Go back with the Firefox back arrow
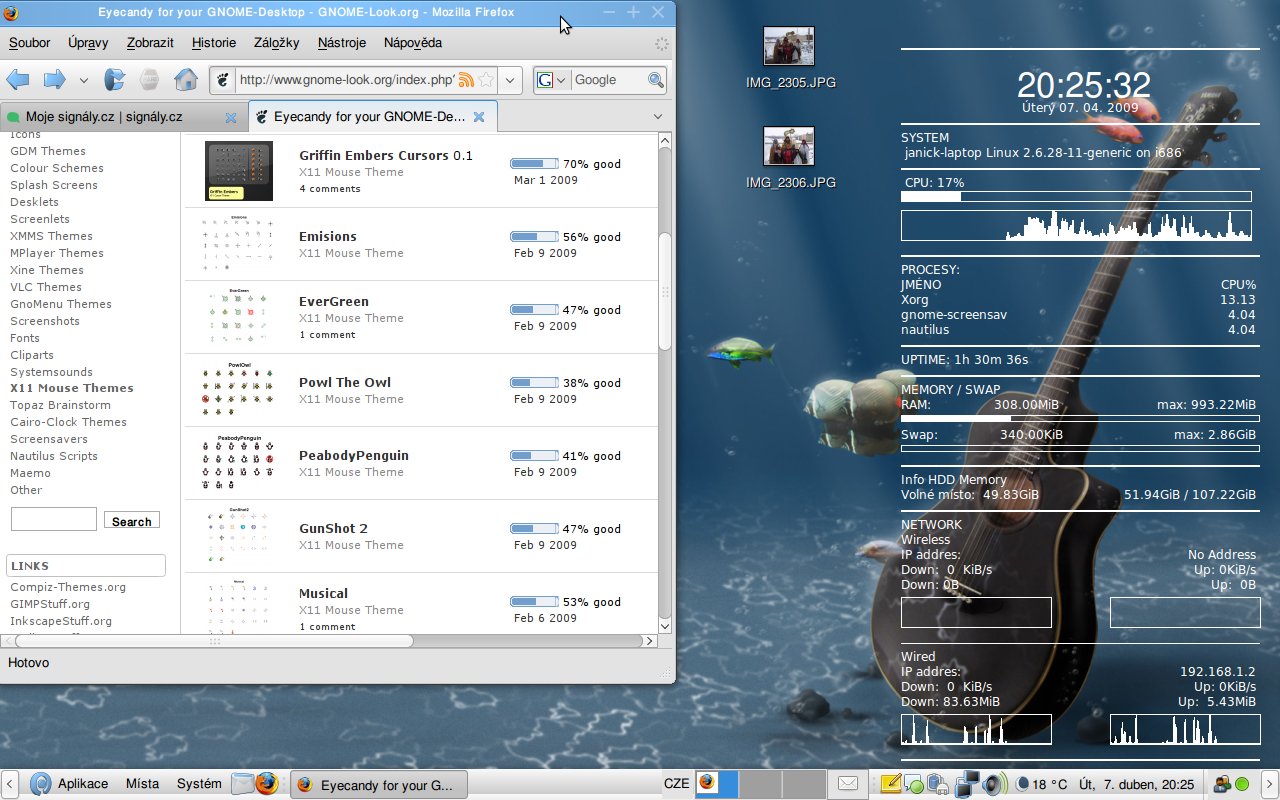Screen dimensions: 1280x800 coord(17,79)
